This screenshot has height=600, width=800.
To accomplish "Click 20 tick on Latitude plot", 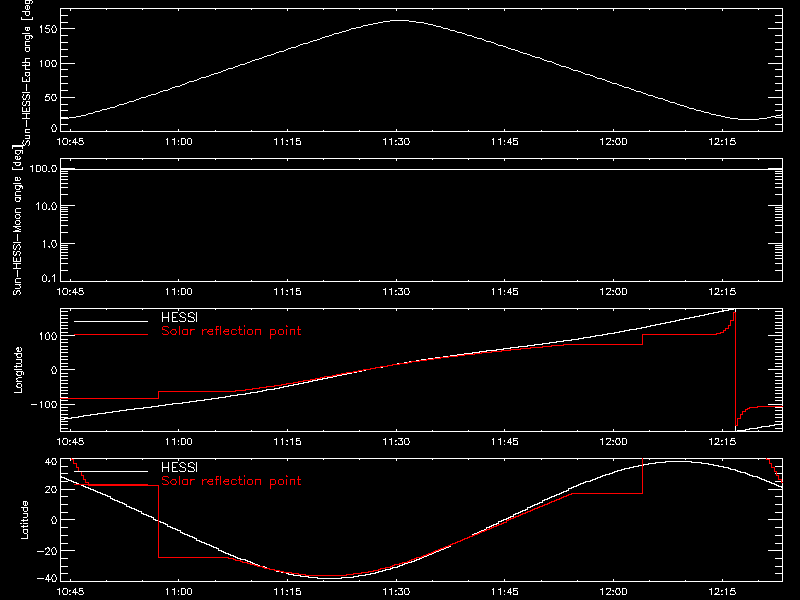I will pos(51,490).
